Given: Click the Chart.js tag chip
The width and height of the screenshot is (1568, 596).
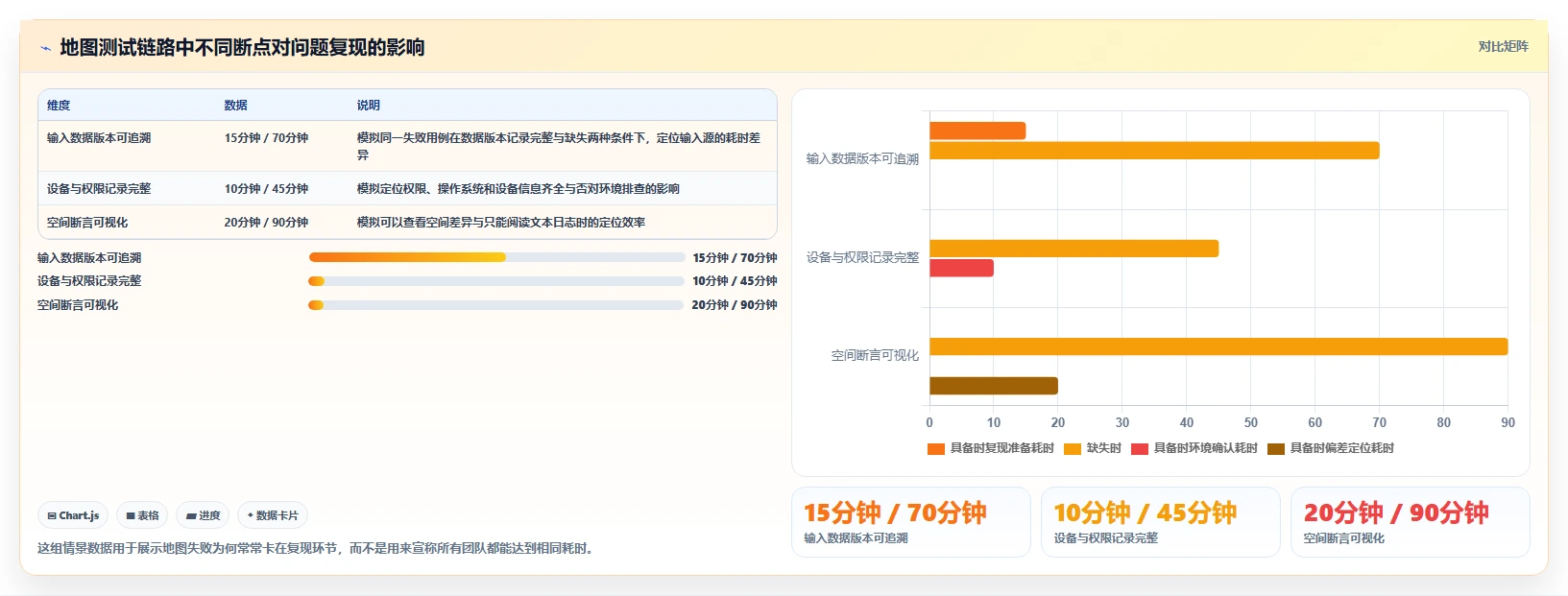Looking at the screenshot, I should point(74,515).
